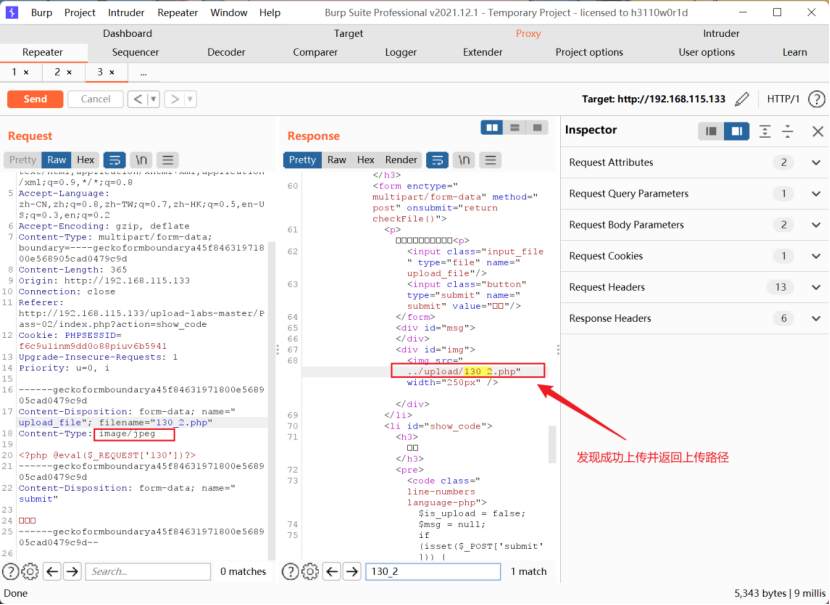Select side-by-side split layout icon
The image size is (830, 605).
pos(492,128)
